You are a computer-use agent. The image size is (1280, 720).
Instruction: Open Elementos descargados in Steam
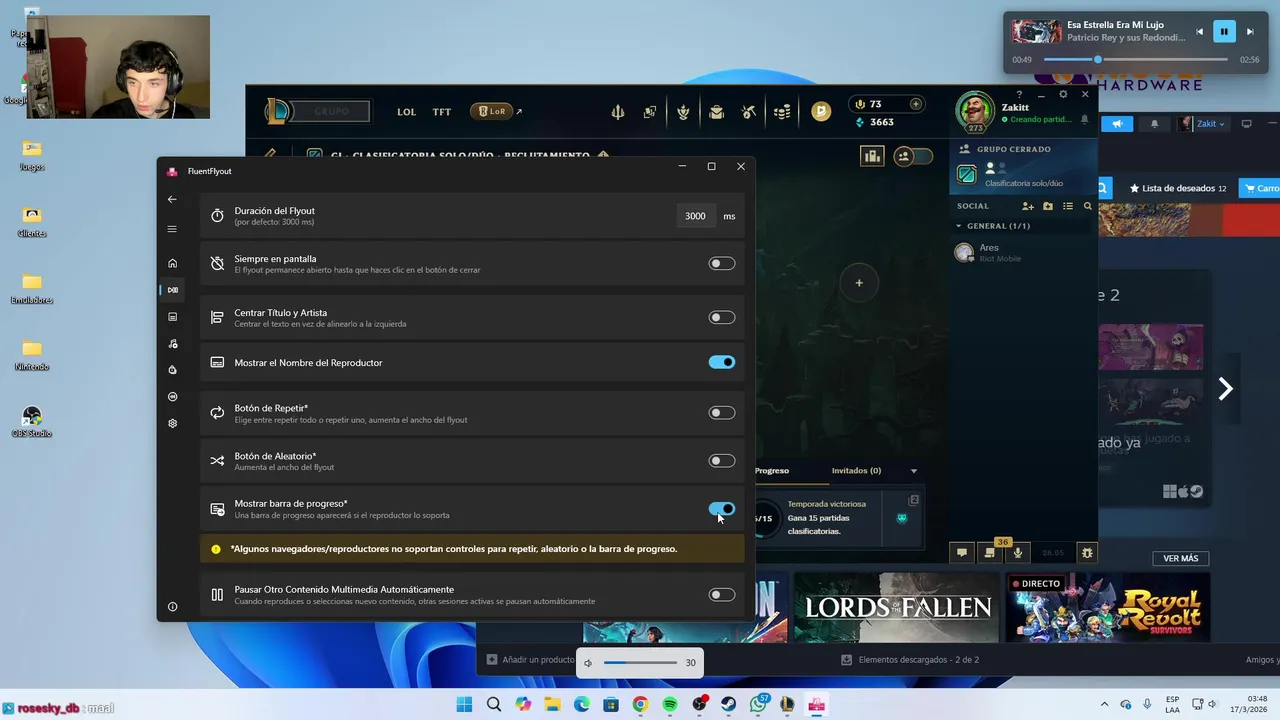coord(910,660)
